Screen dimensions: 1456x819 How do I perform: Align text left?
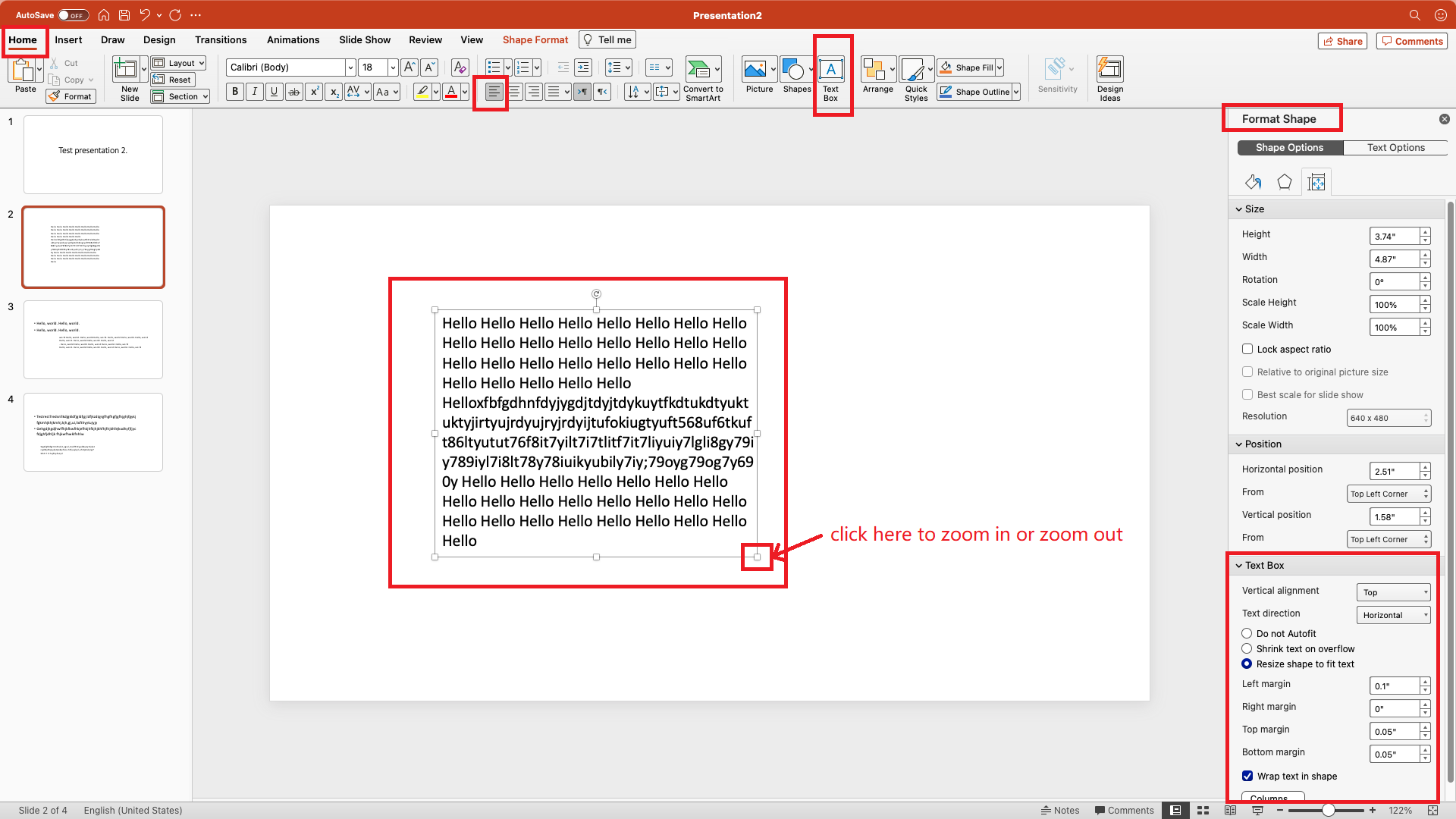494,92
